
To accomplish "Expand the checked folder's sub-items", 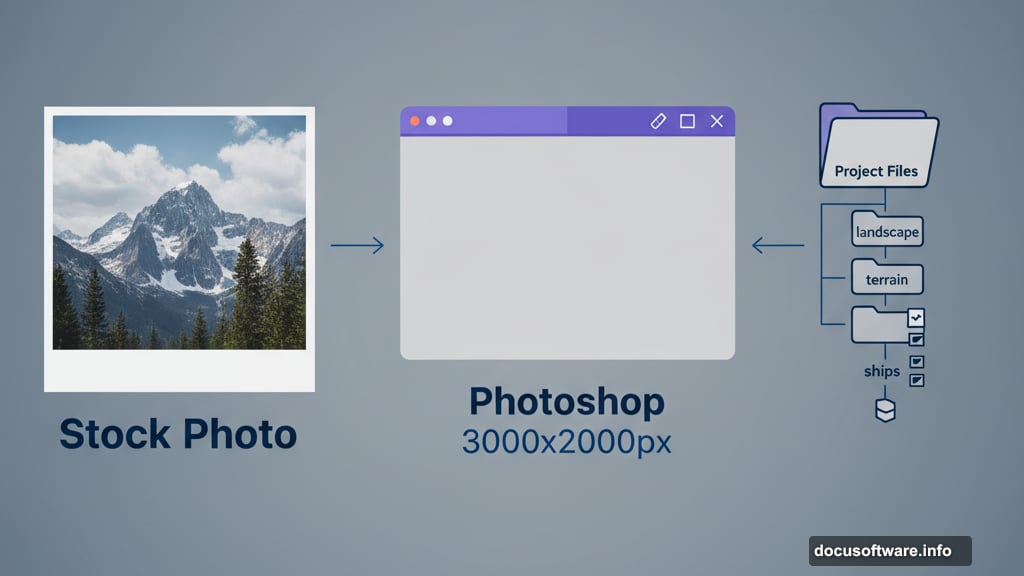I will pyautogui.click(x=917, y=340).
